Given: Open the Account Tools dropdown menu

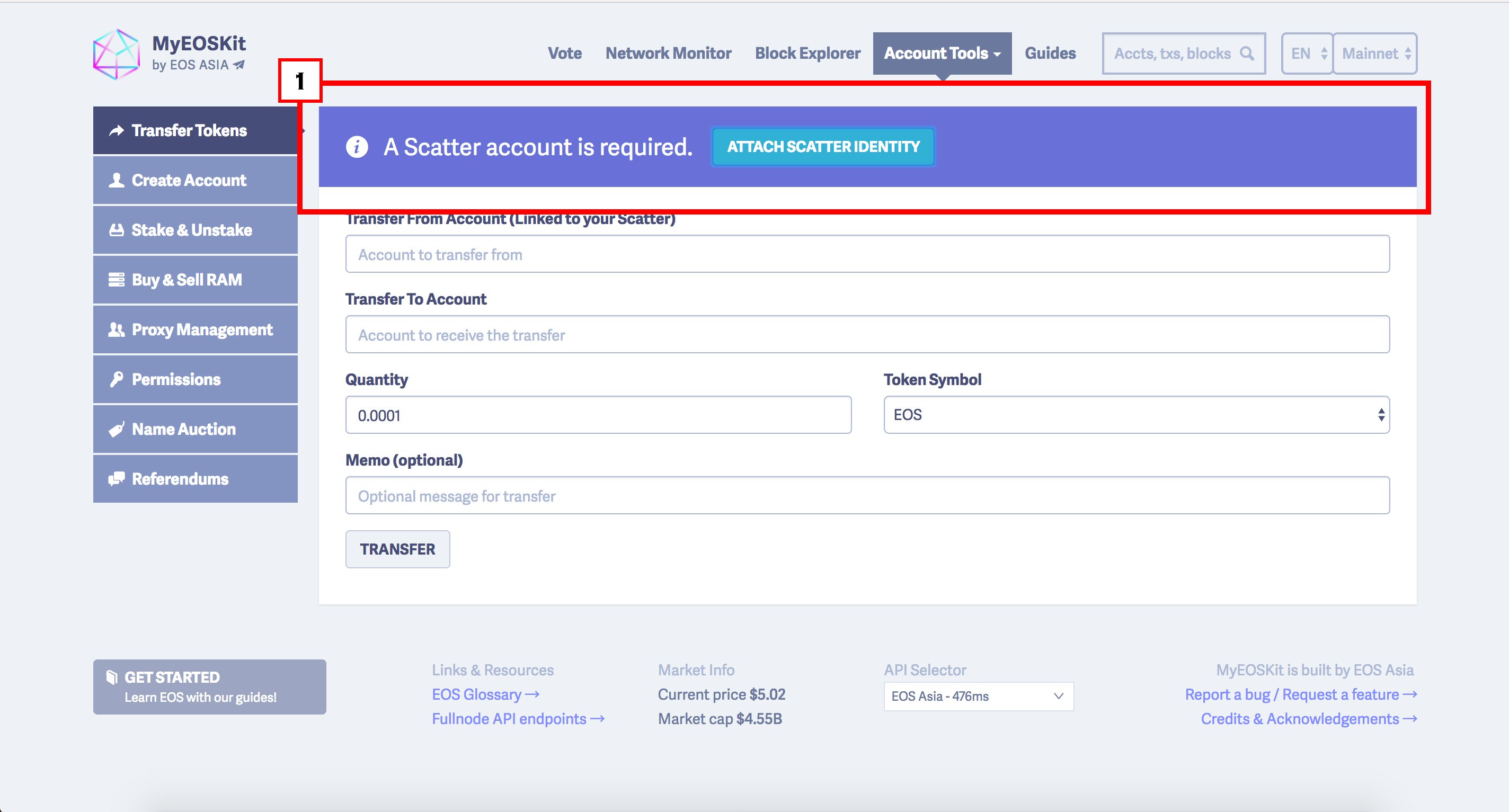Looking at the screenshot, I should tap(942, 53).
